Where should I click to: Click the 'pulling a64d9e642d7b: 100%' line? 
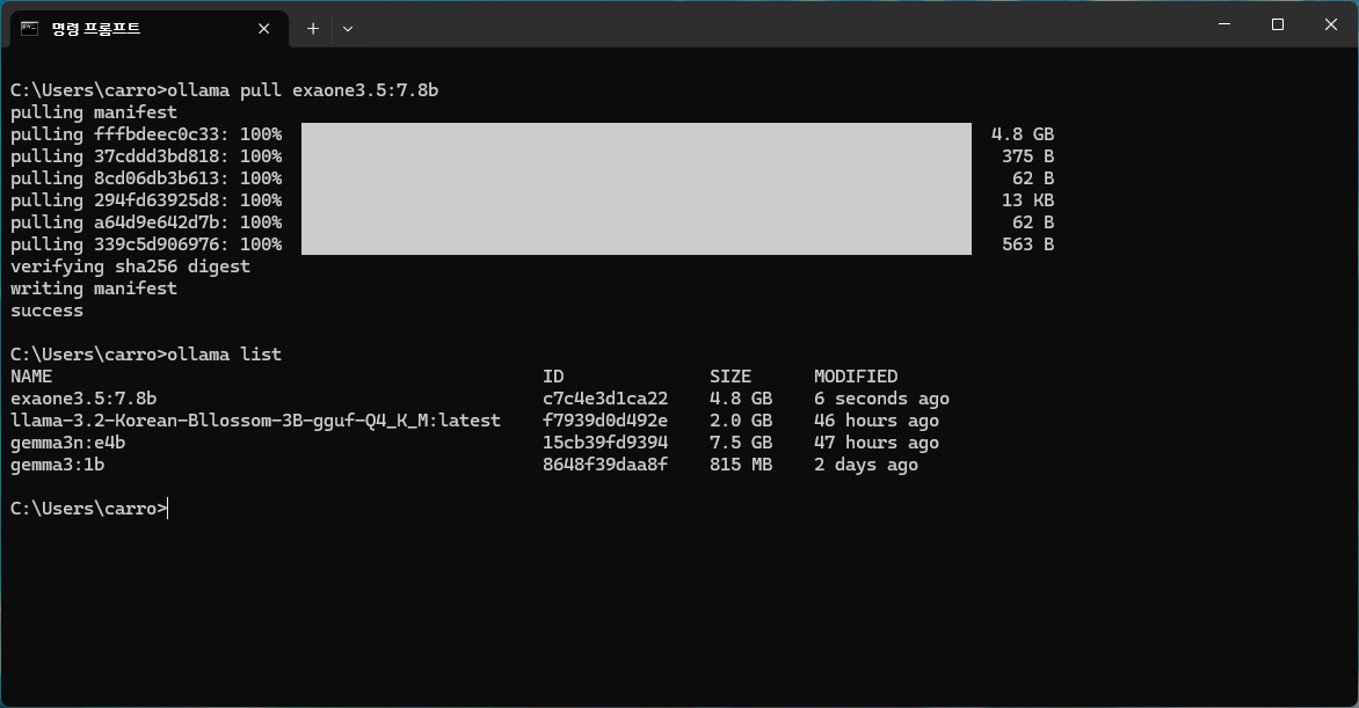[x=146, y=222]
